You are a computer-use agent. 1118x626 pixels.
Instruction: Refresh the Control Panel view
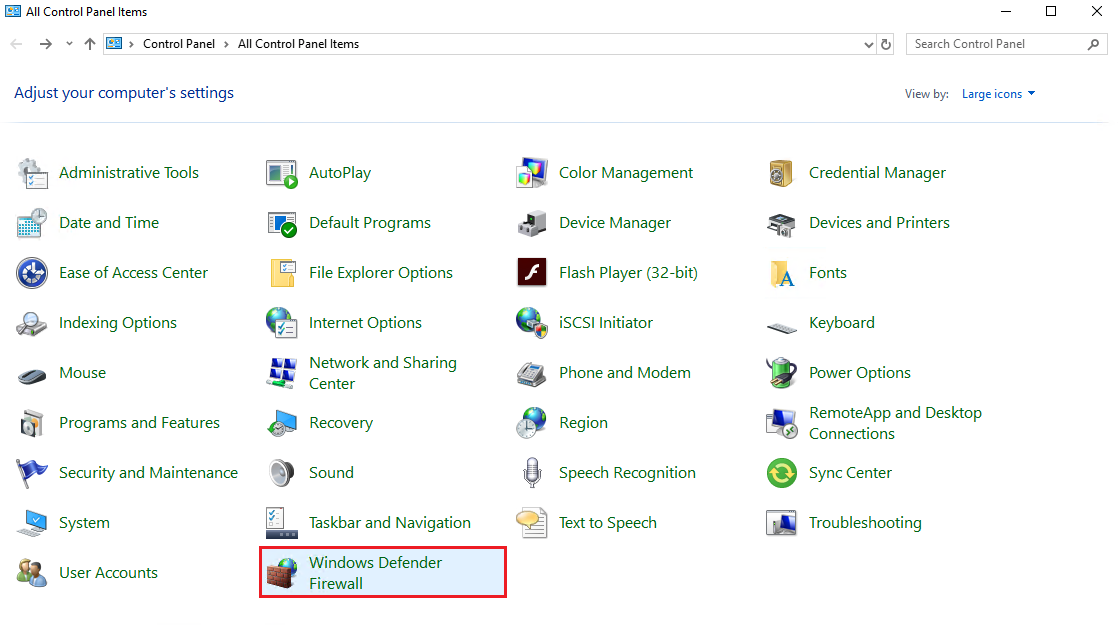coord(886,44)
